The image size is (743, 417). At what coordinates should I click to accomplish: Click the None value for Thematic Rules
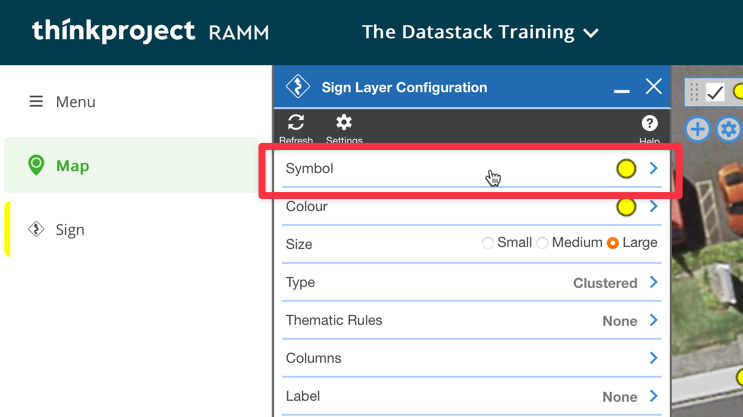pos(620,321)
